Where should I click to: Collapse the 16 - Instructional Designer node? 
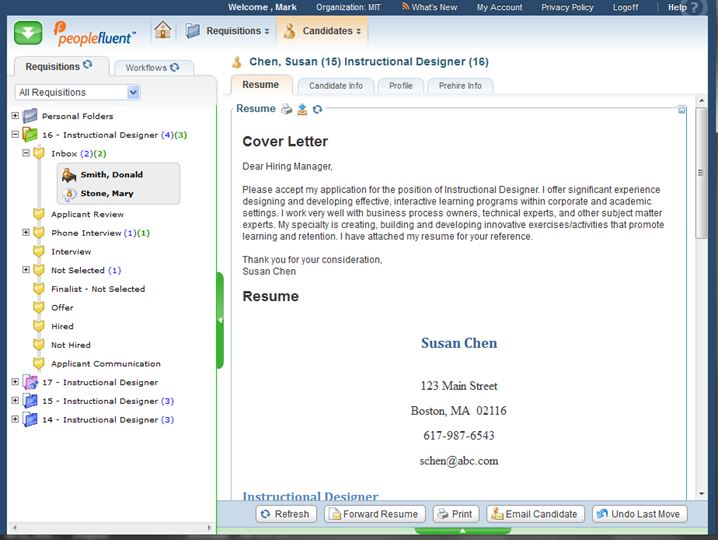point(15,135)
